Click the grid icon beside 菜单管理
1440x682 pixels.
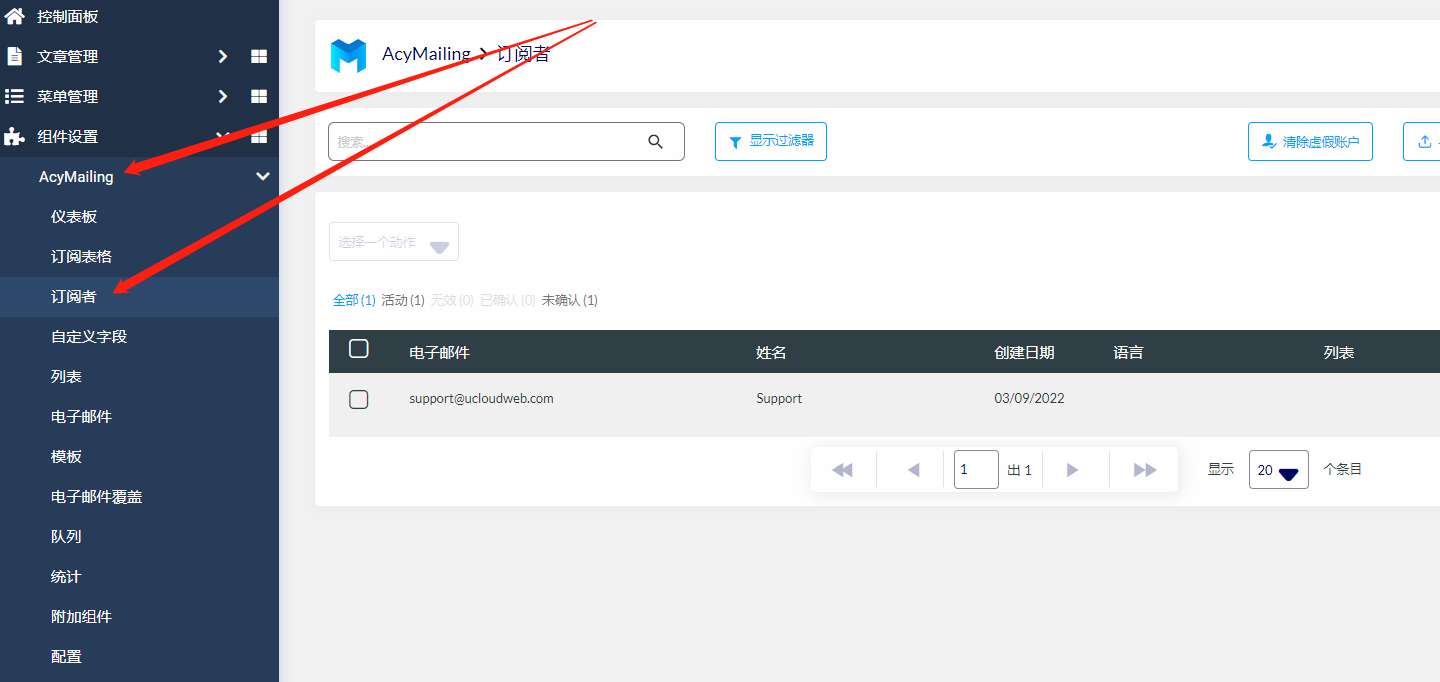click(x=259, y=97)
